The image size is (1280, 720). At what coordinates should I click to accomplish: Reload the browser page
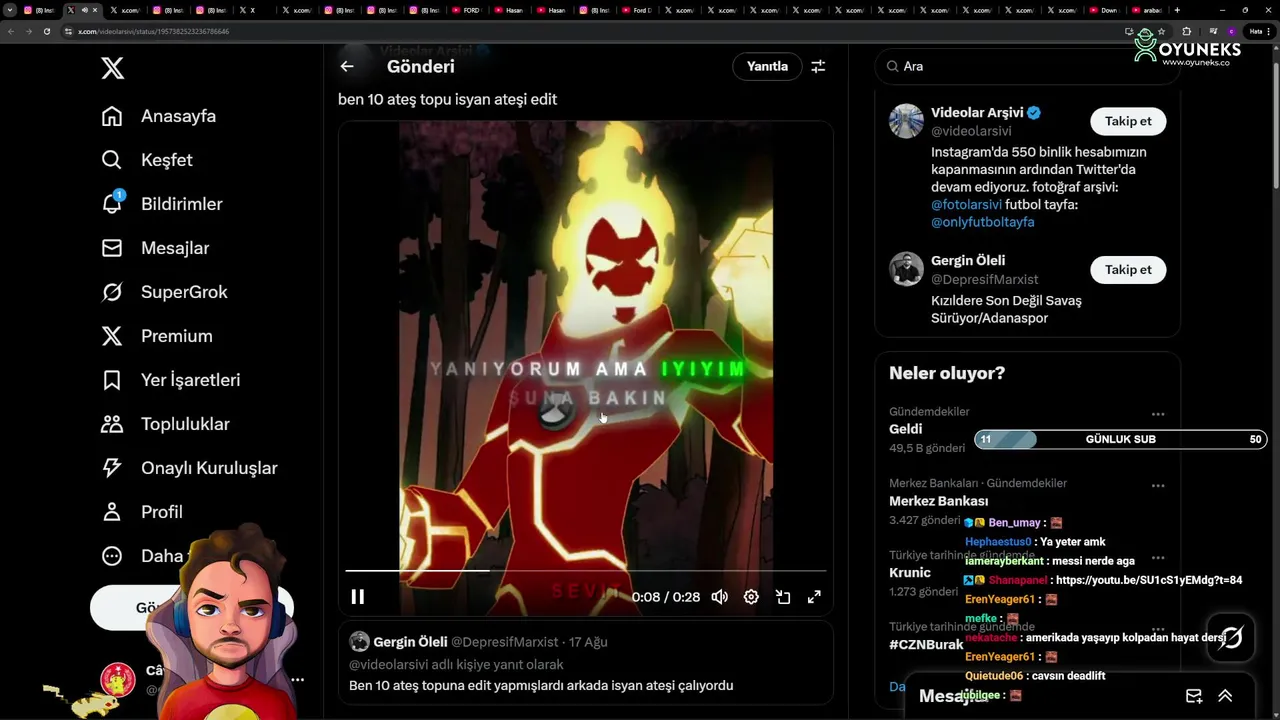(x=46, y=31)
